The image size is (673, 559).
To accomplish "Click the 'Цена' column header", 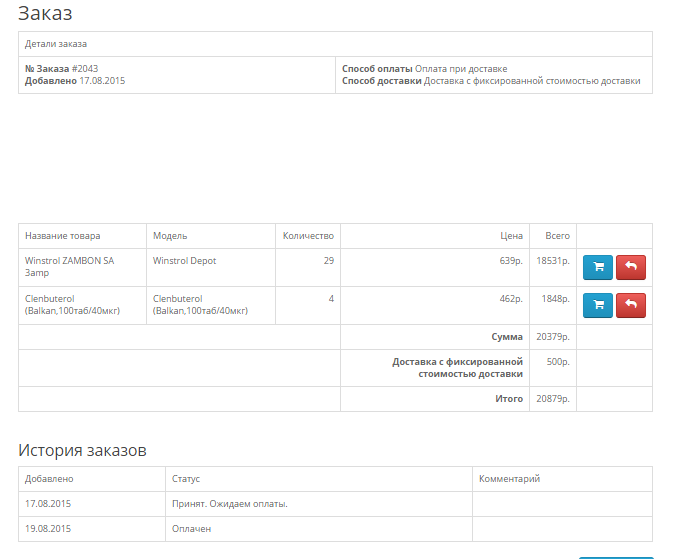I will click(511, 236).
